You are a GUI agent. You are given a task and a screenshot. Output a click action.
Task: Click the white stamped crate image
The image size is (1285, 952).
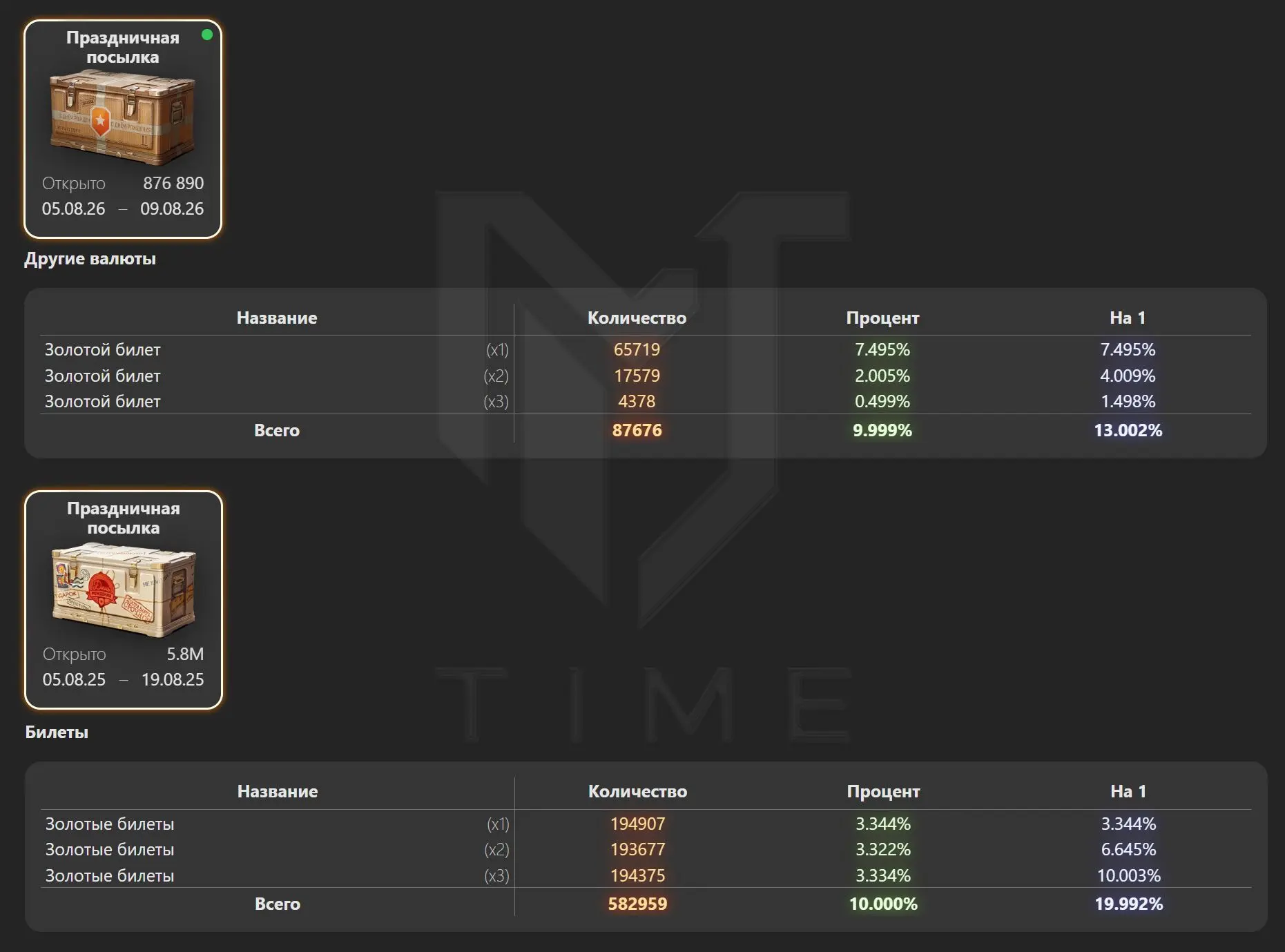click(x=124, y=589)
